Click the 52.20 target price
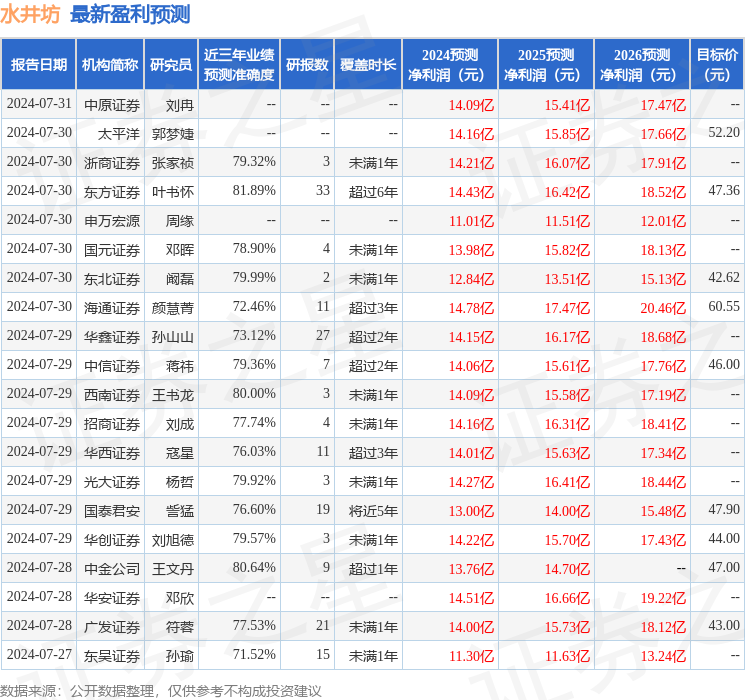The height and width of the screenshot is (700, 745). tap(724, 133)
